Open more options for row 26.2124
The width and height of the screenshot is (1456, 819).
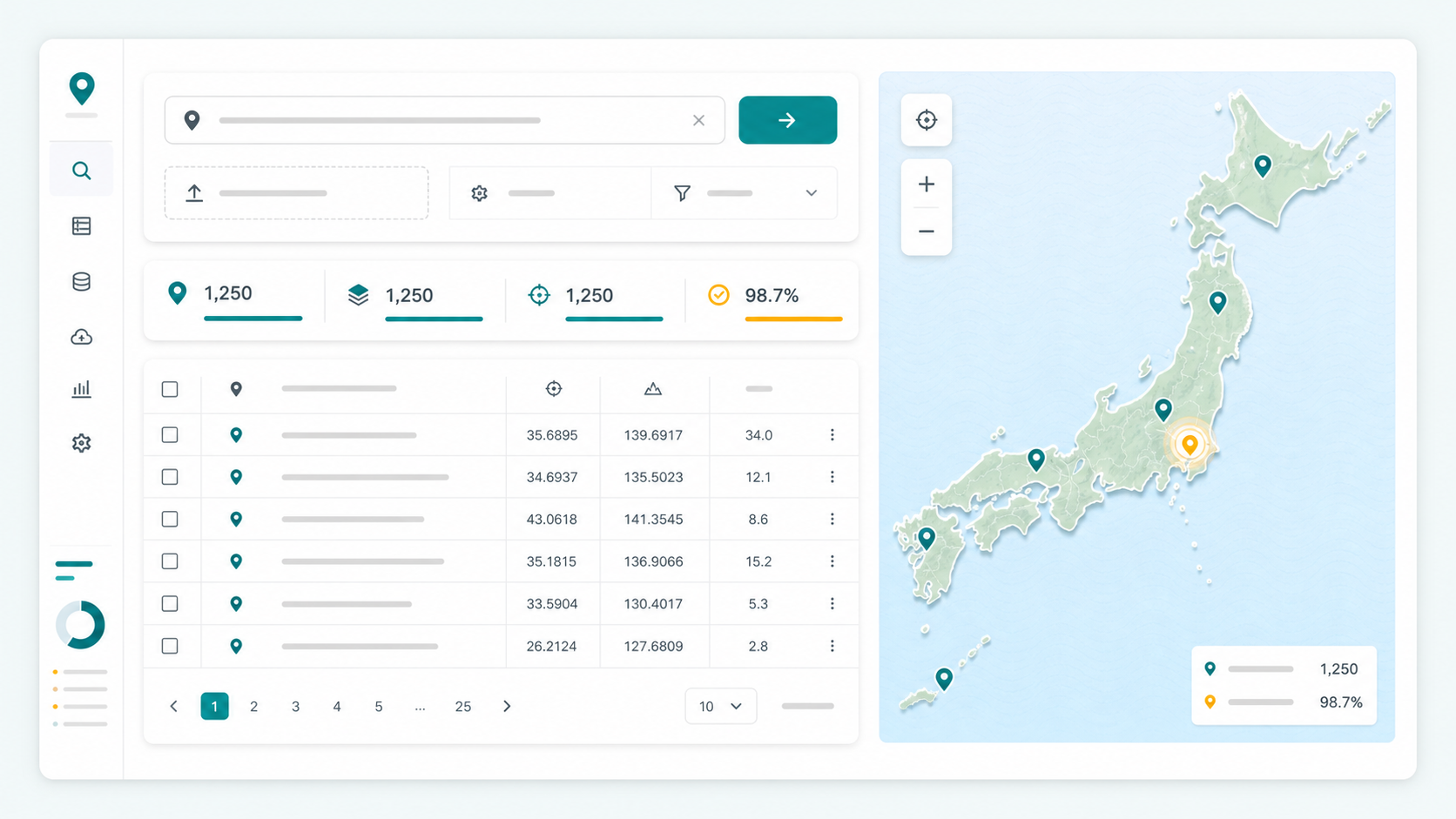(x=832, y=646)
